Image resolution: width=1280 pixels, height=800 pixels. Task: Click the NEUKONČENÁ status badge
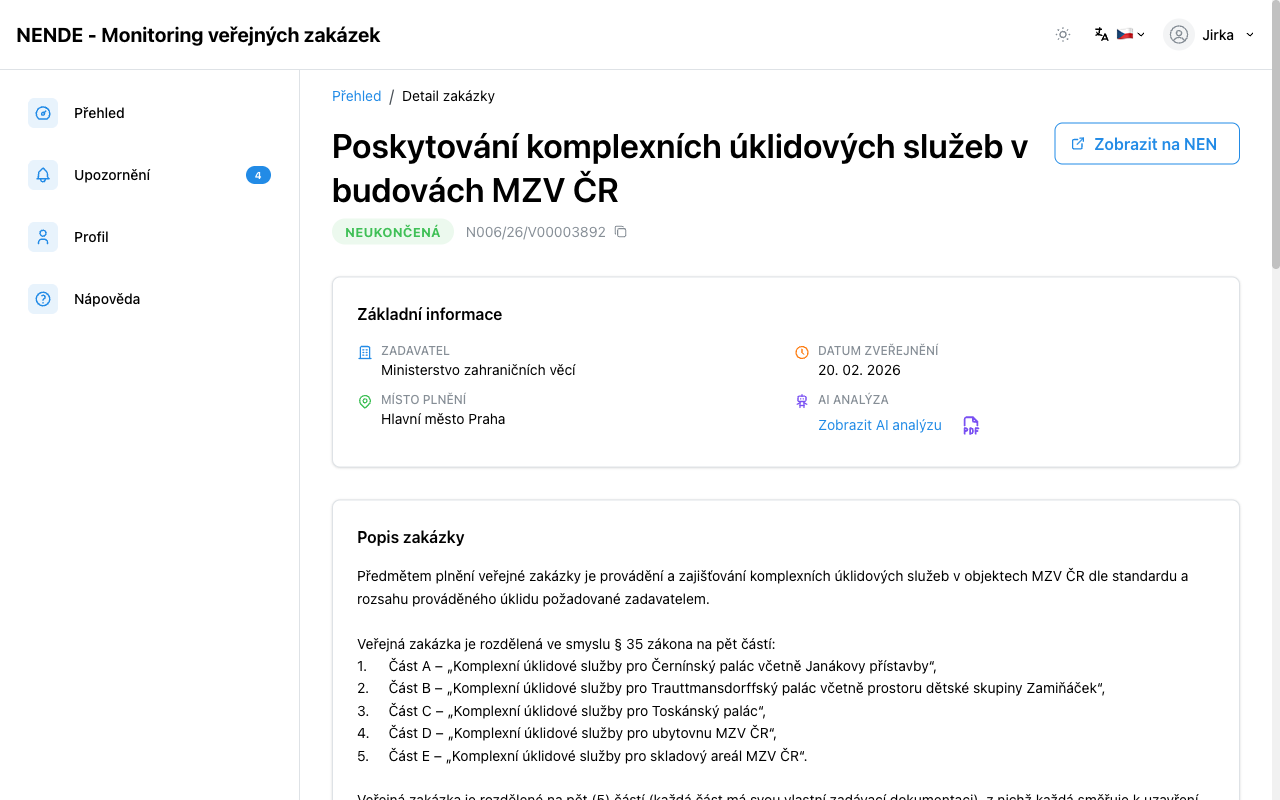click(393, 231)
